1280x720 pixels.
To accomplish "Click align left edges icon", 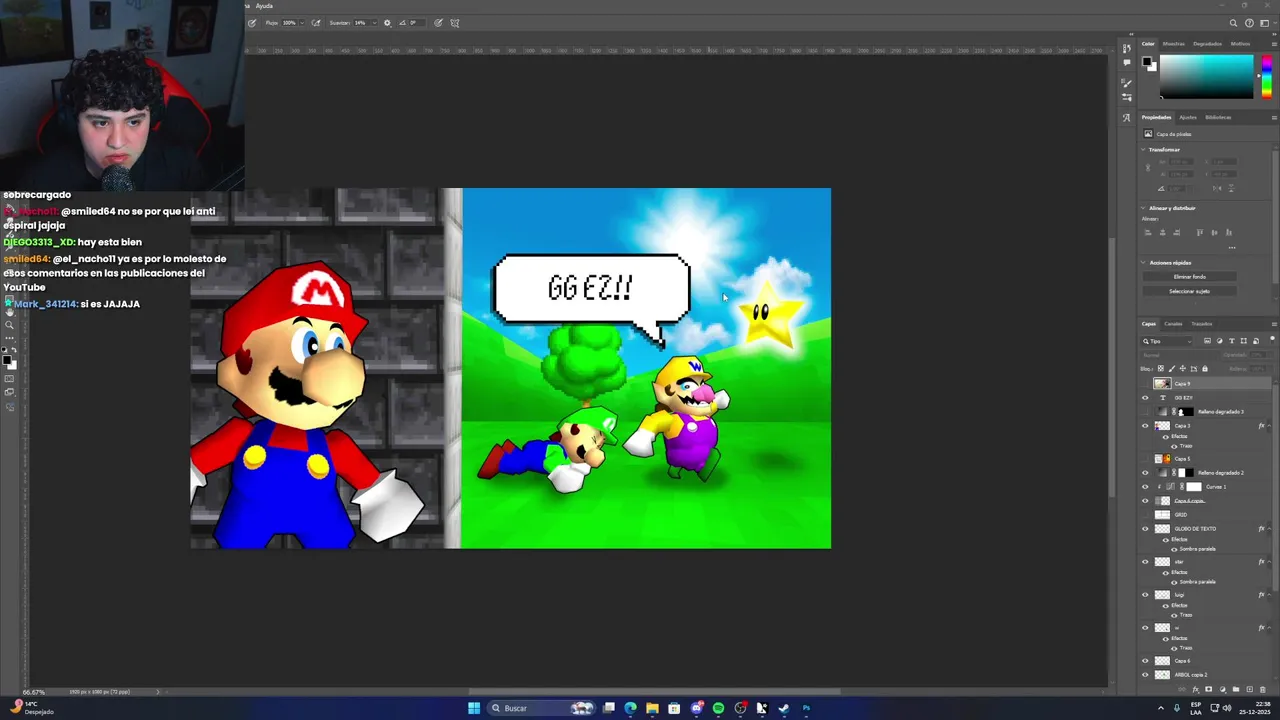I will click(1148, 233).
